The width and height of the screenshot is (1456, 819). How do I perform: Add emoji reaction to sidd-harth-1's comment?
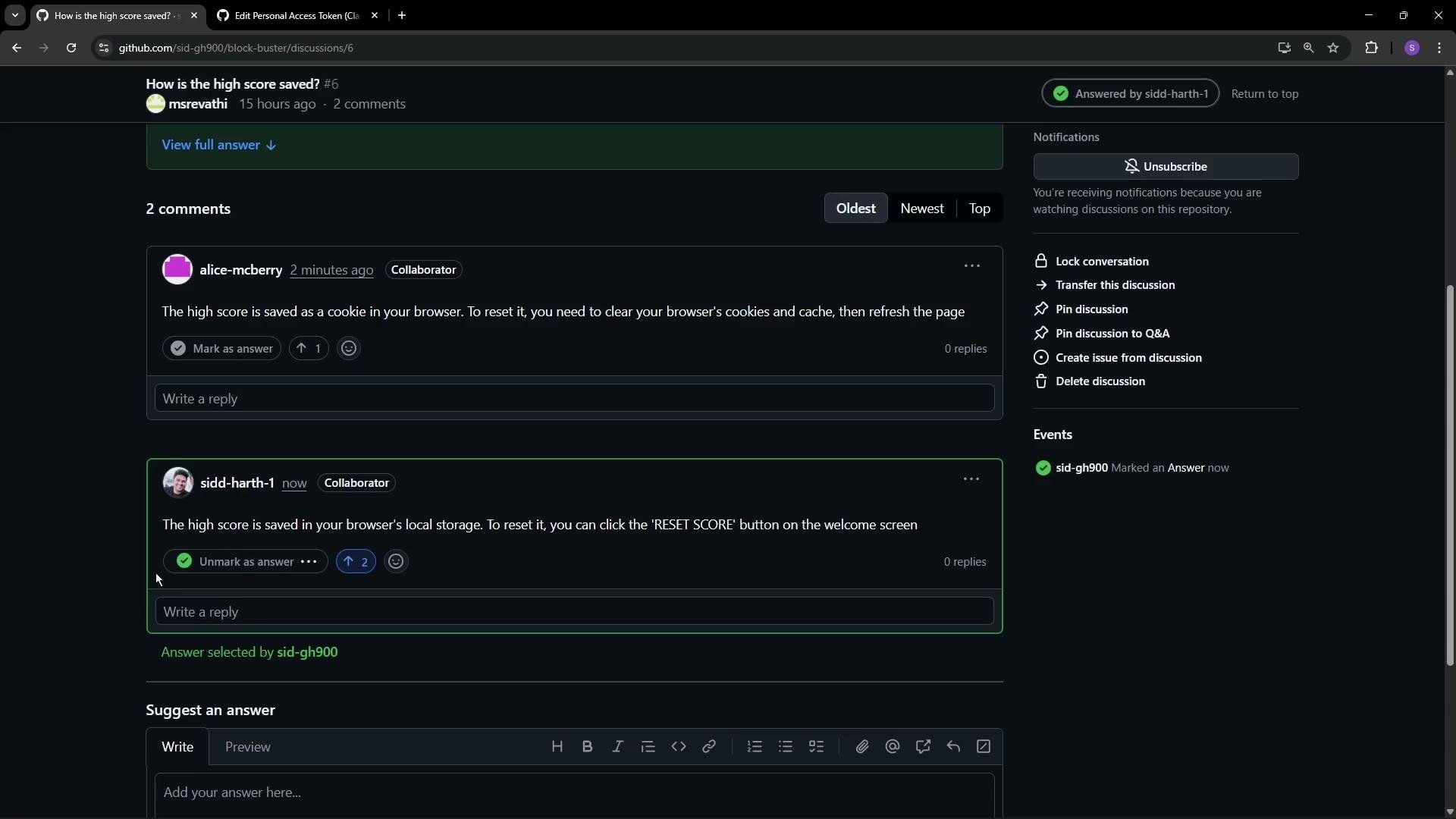pos(396,562)
